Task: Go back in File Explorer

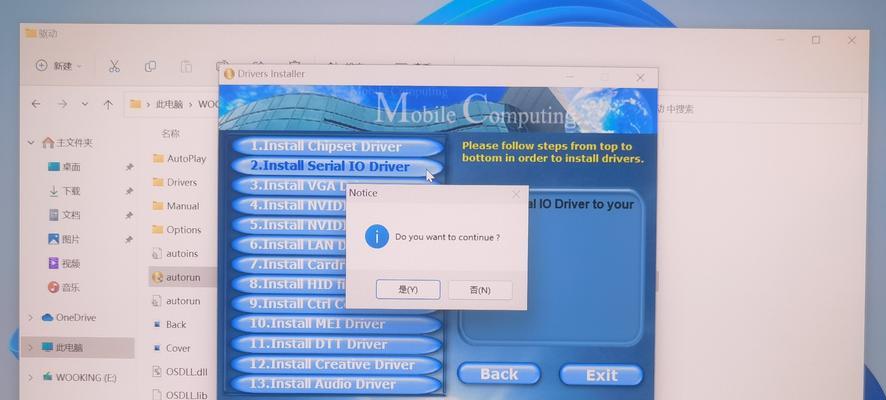Action: (36, 104)
